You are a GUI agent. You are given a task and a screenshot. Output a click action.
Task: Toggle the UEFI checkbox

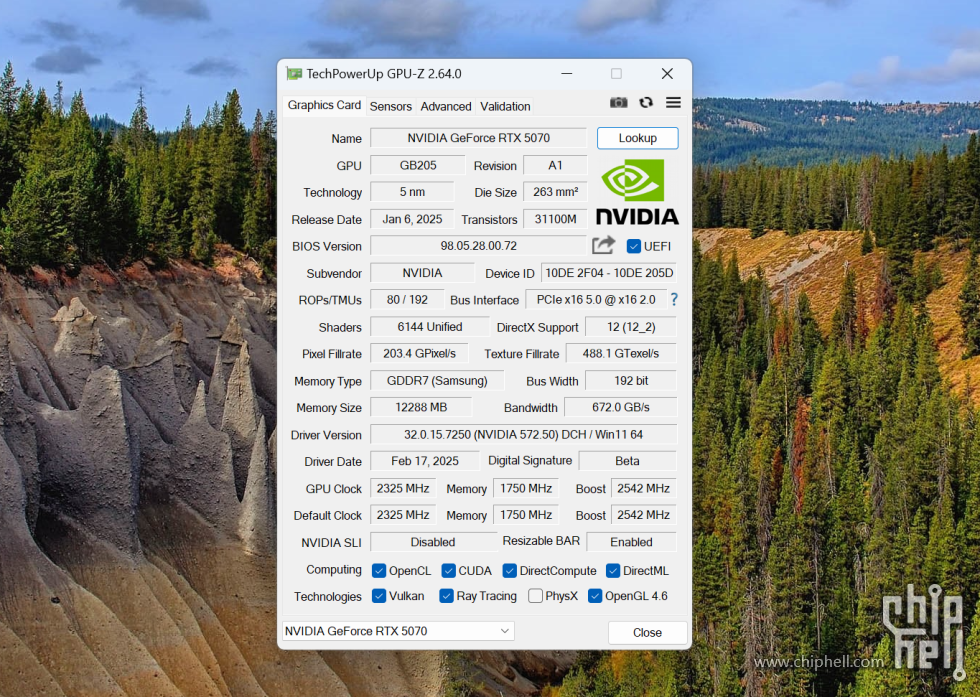[633, 246]
